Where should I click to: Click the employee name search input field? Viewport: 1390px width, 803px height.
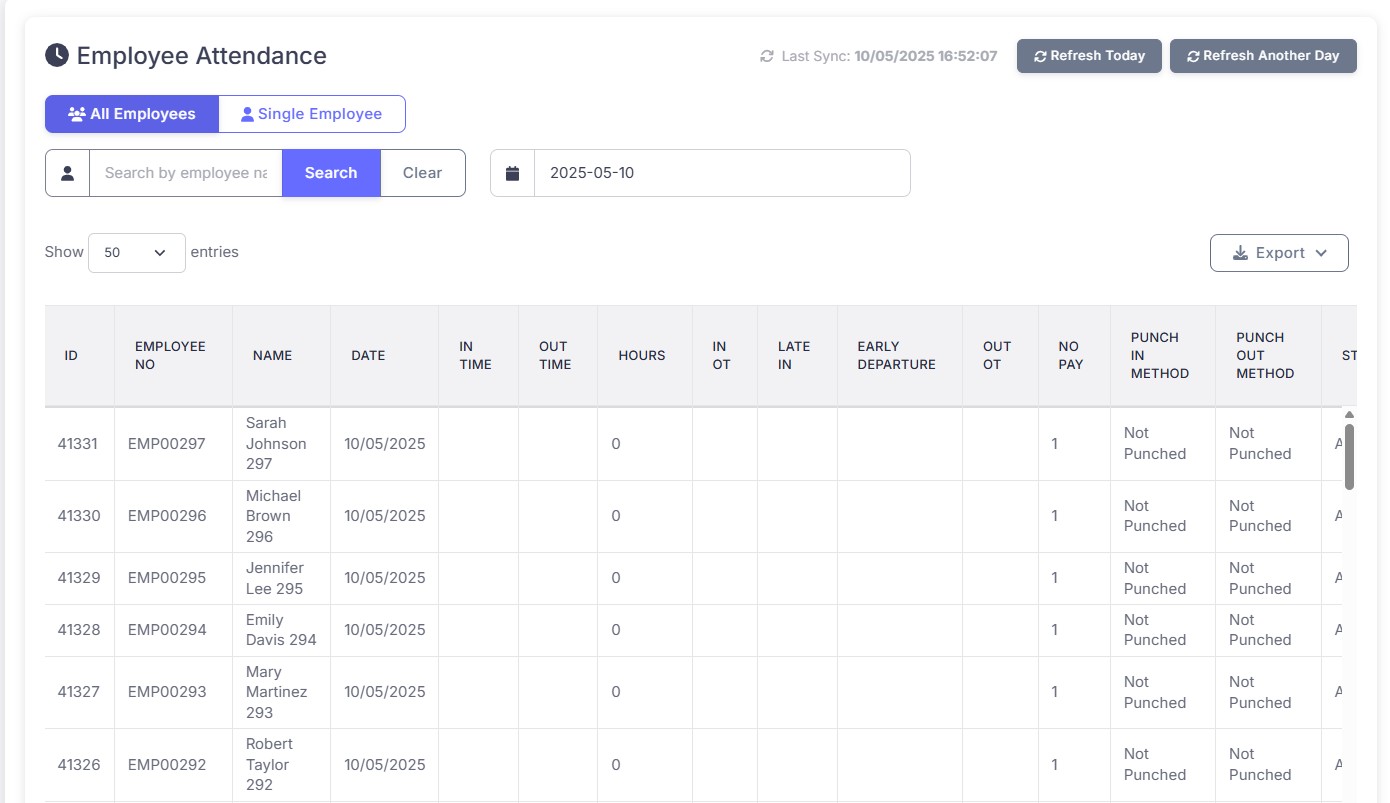coord(183,172)
